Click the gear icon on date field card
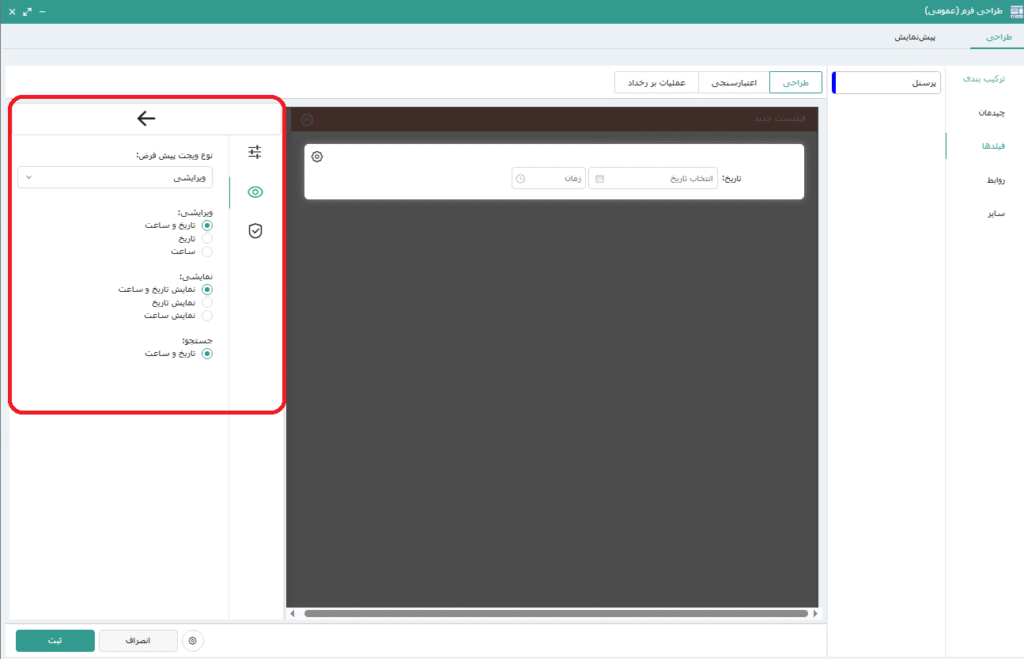Image resolution: width=1024 pixels, height=659 pixels. pos(317,157)
